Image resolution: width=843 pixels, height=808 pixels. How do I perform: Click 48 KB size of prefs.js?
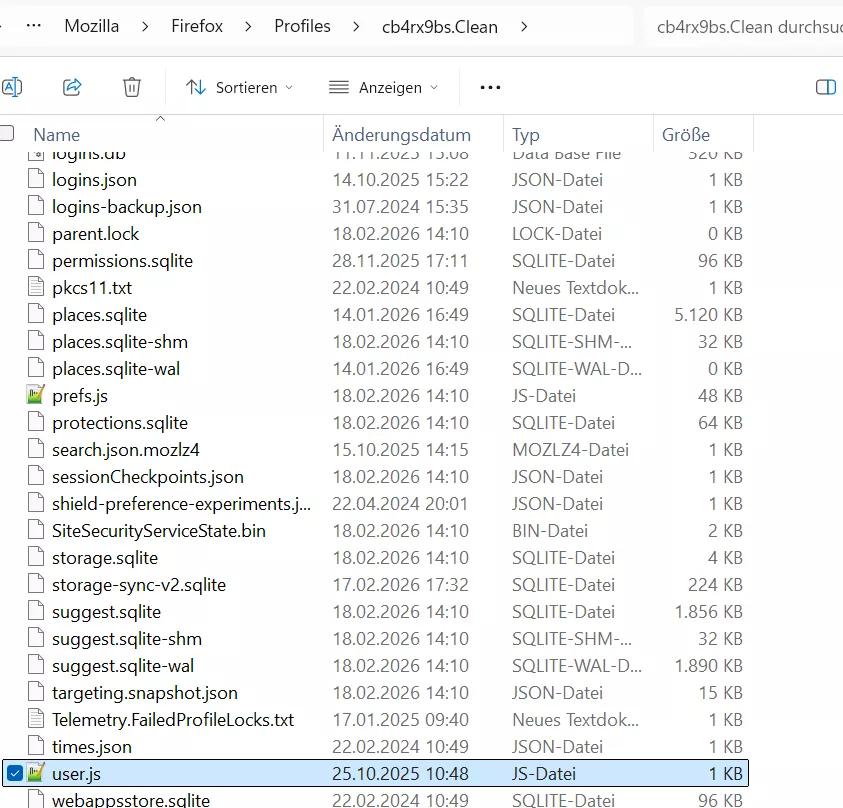pyautogui.click(x=720, y=396)
